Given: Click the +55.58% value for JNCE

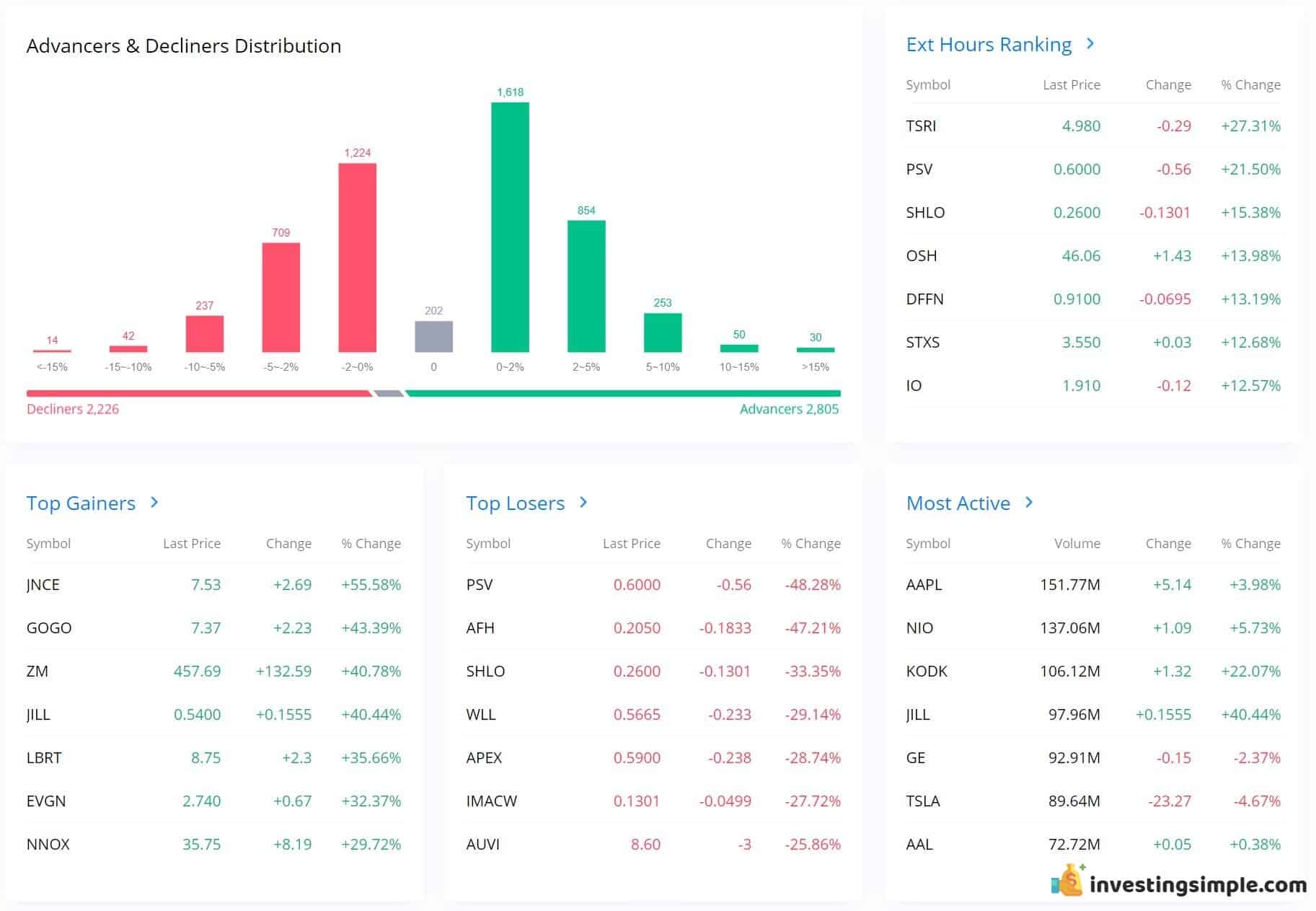Looking at the screenshot, I should (371, 584).
